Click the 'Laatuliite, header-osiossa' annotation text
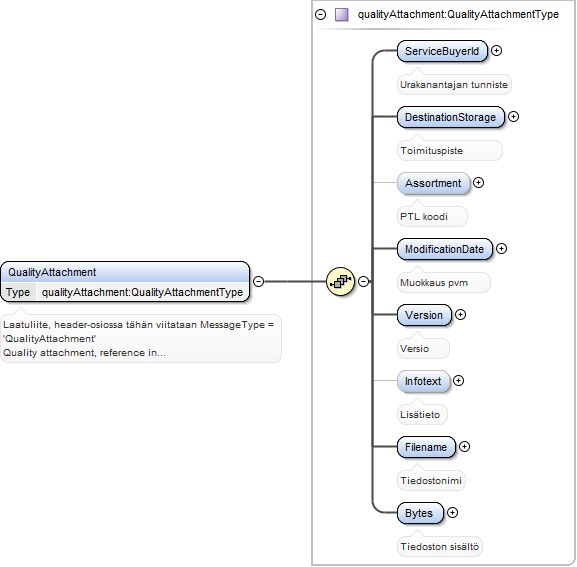 click(x=141, y=339)
